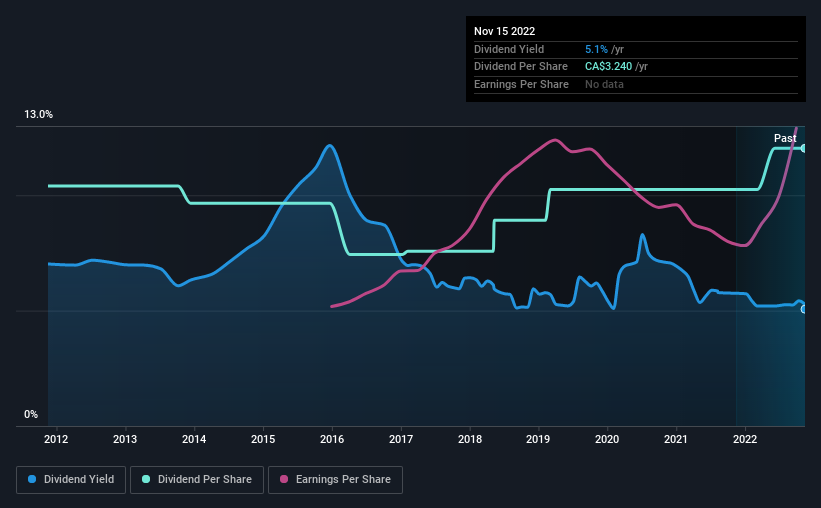821x508 pixels.
Task: Click the Past label in the chart
Action: point(785,138)
